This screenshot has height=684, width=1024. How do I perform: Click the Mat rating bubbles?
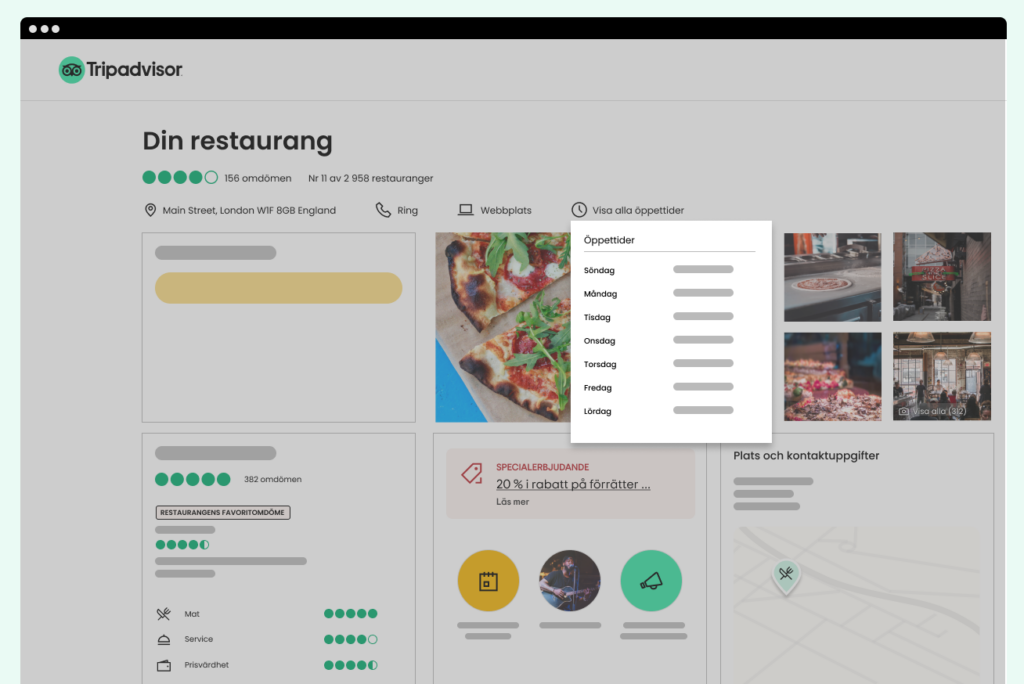(351, 613)
